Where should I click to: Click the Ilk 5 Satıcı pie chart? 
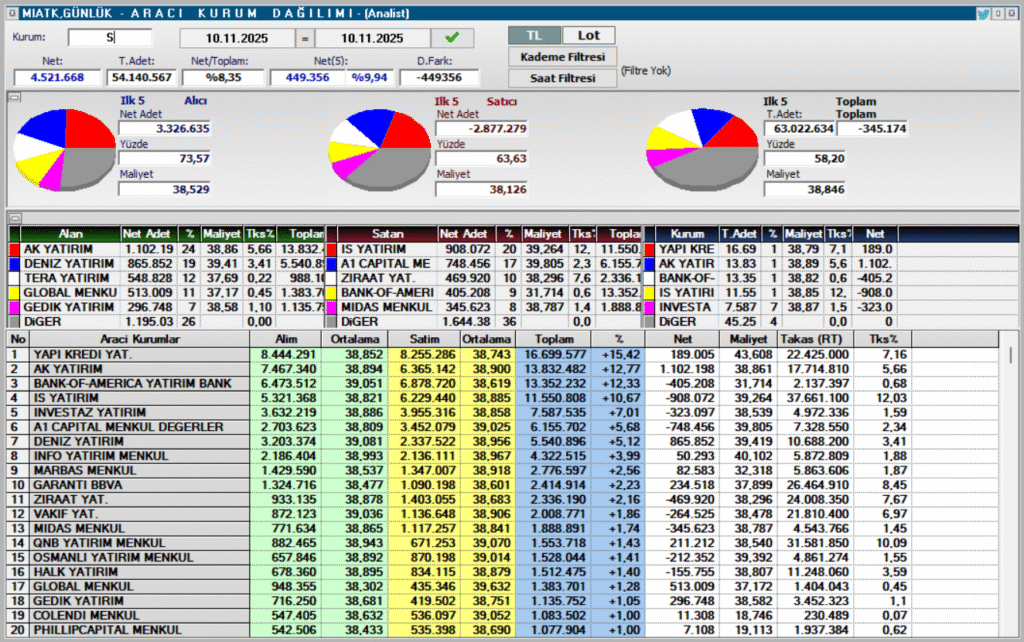[379, 150]
